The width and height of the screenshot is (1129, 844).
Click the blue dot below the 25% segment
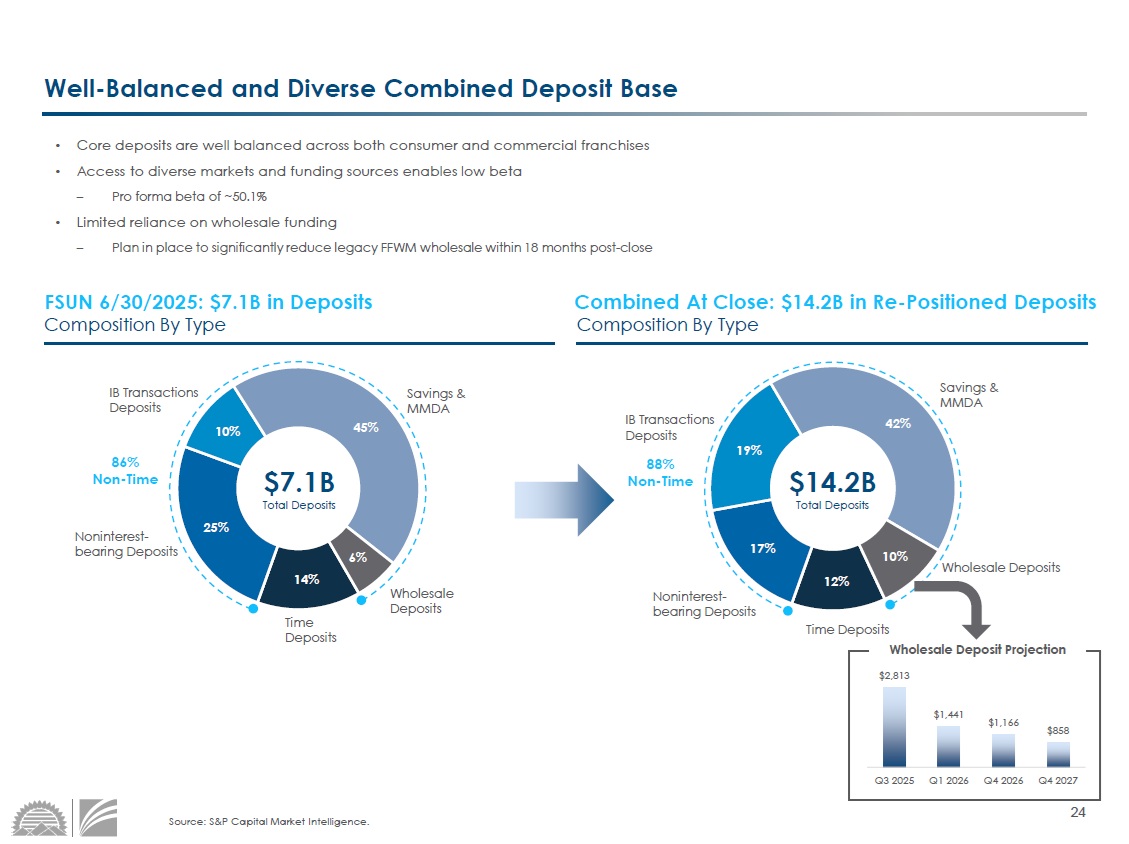pos(253,608)
